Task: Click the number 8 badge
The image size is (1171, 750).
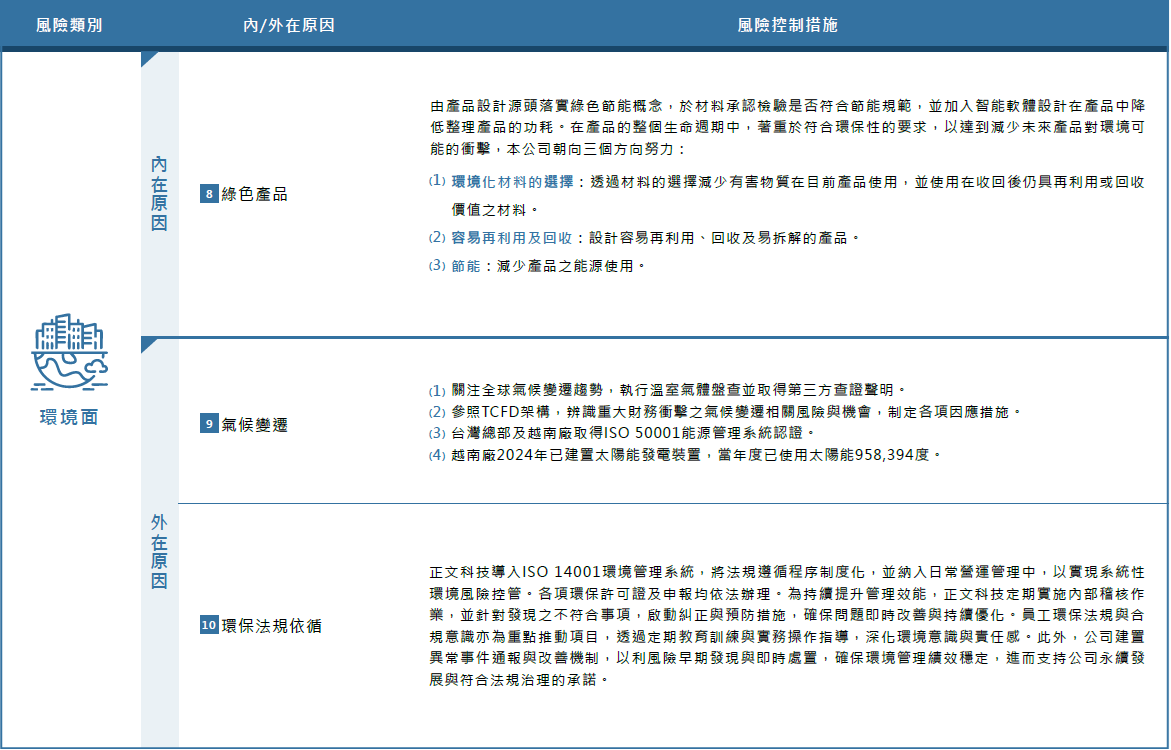Action: pyautogui.click(x=209, y=194)
